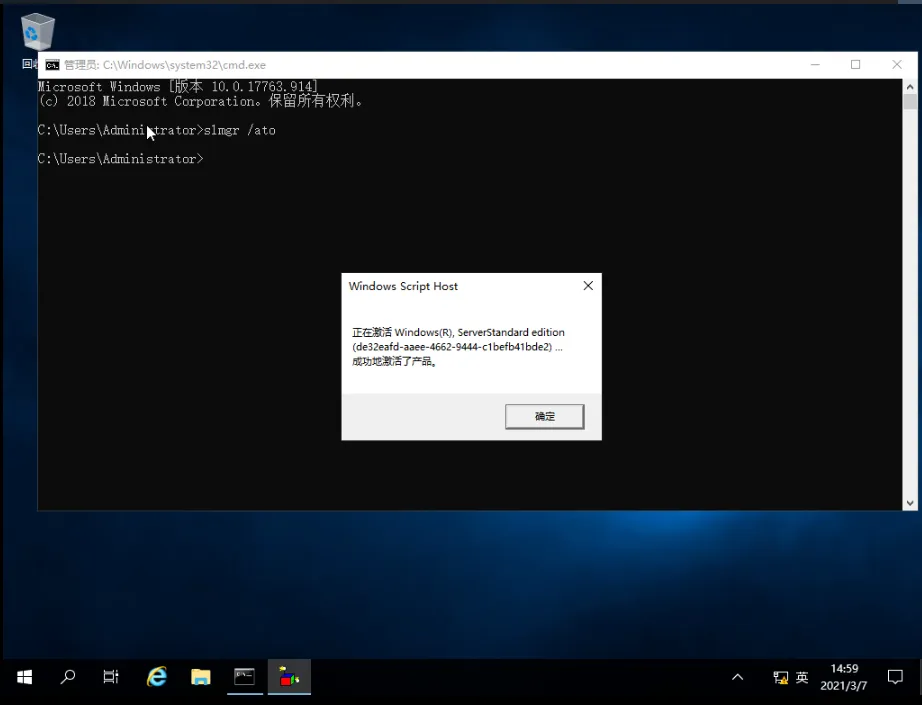Open the Start menu
922x705 pixels.
tap(22, 677)
